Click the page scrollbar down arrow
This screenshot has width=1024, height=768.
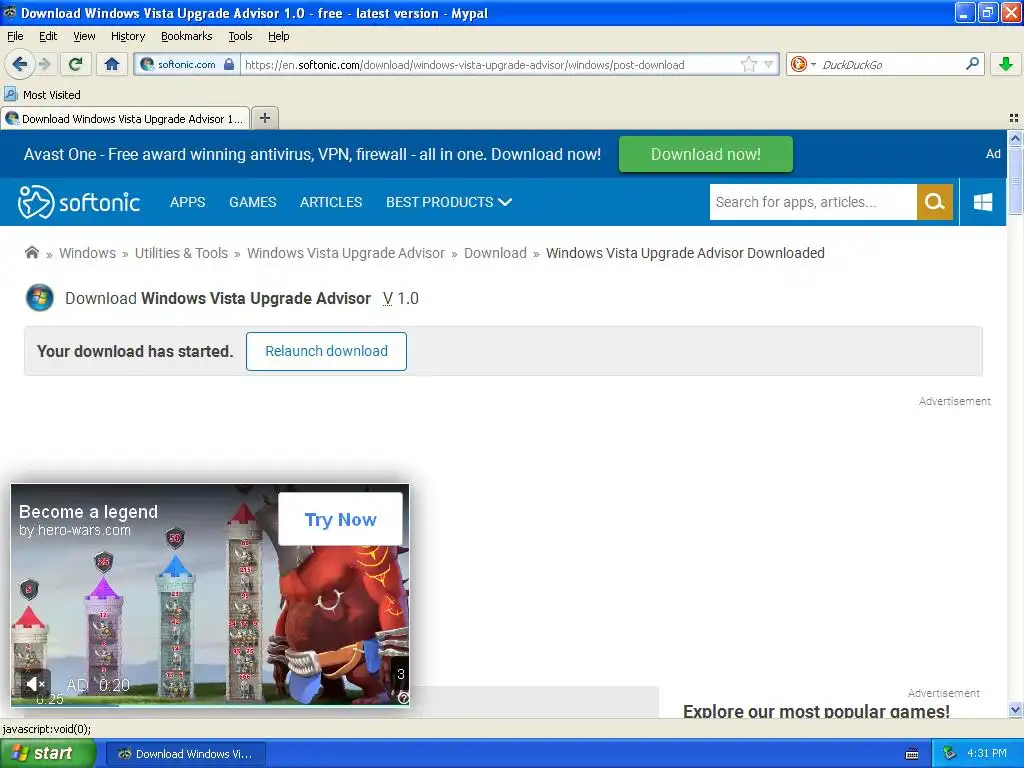1015,710
